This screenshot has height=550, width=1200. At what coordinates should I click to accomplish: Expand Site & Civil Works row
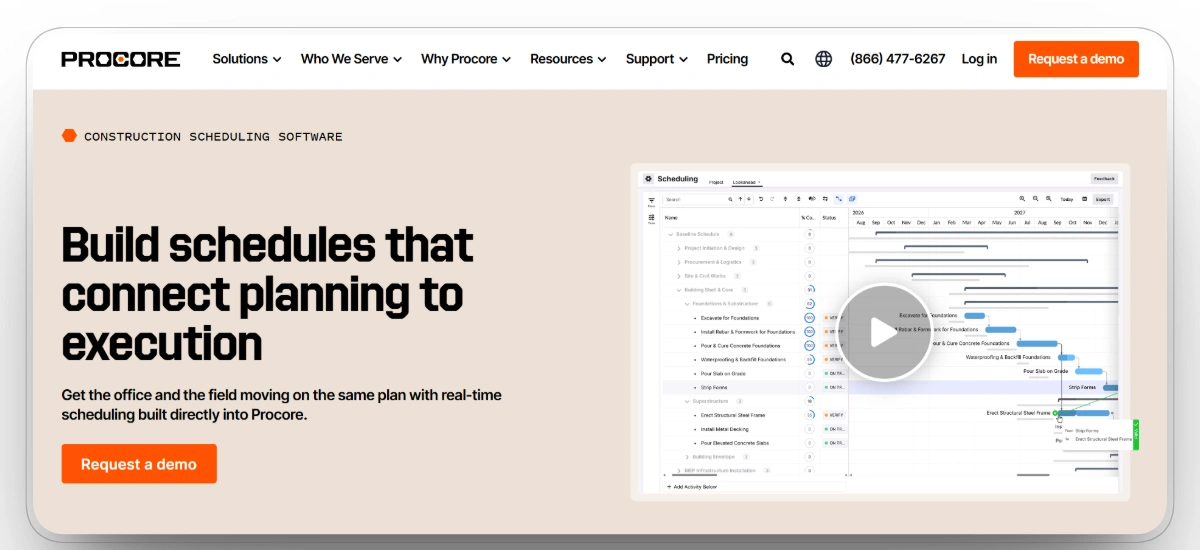pyautogui.click(x=679, y=276)
